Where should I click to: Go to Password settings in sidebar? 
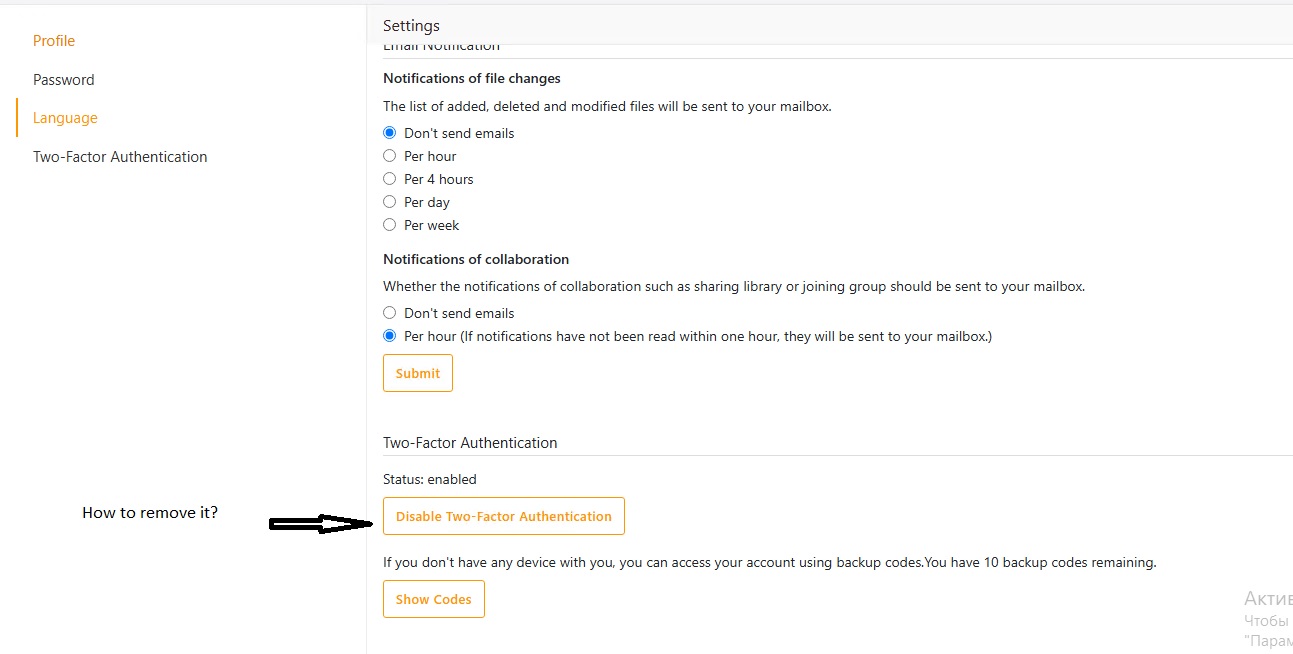point(63,80)
